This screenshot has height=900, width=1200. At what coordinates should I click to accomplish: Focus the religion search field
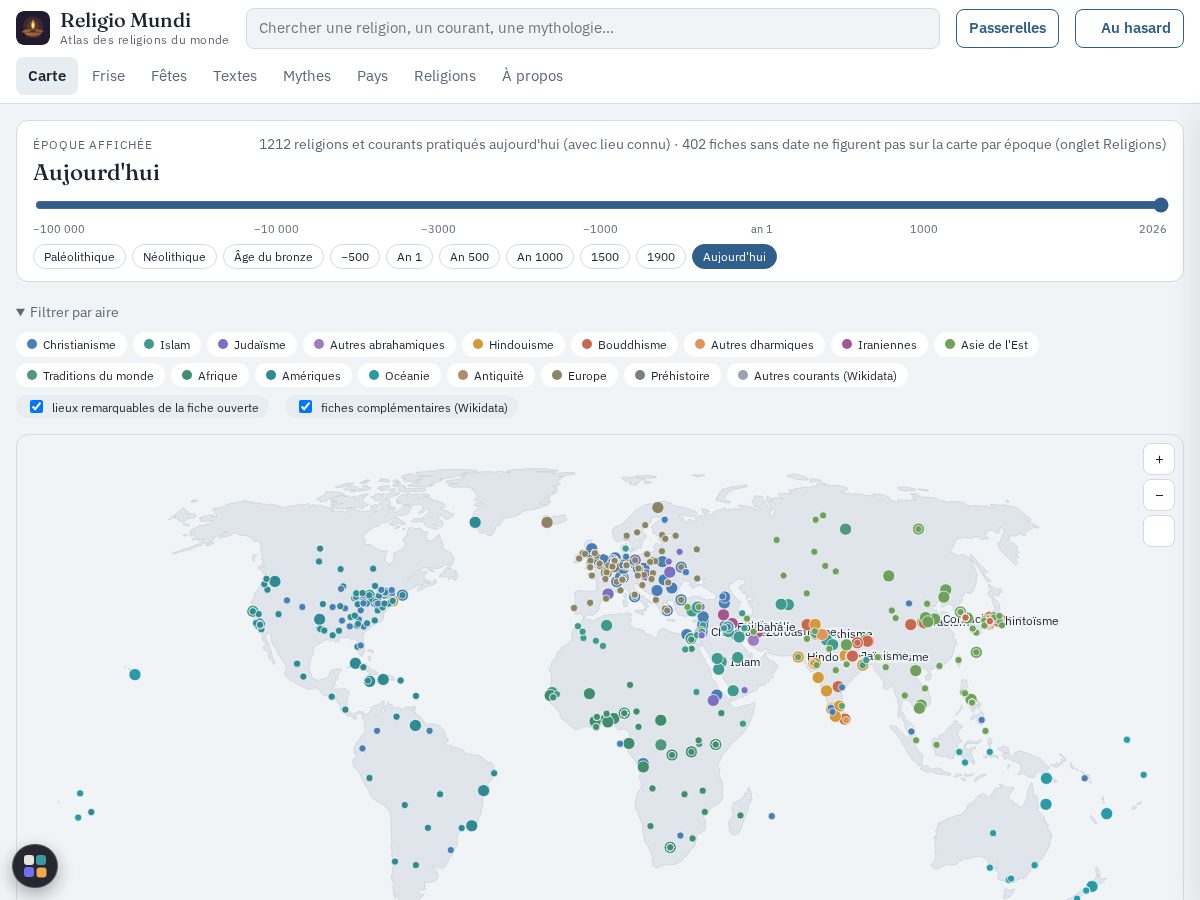click(593, 28)
